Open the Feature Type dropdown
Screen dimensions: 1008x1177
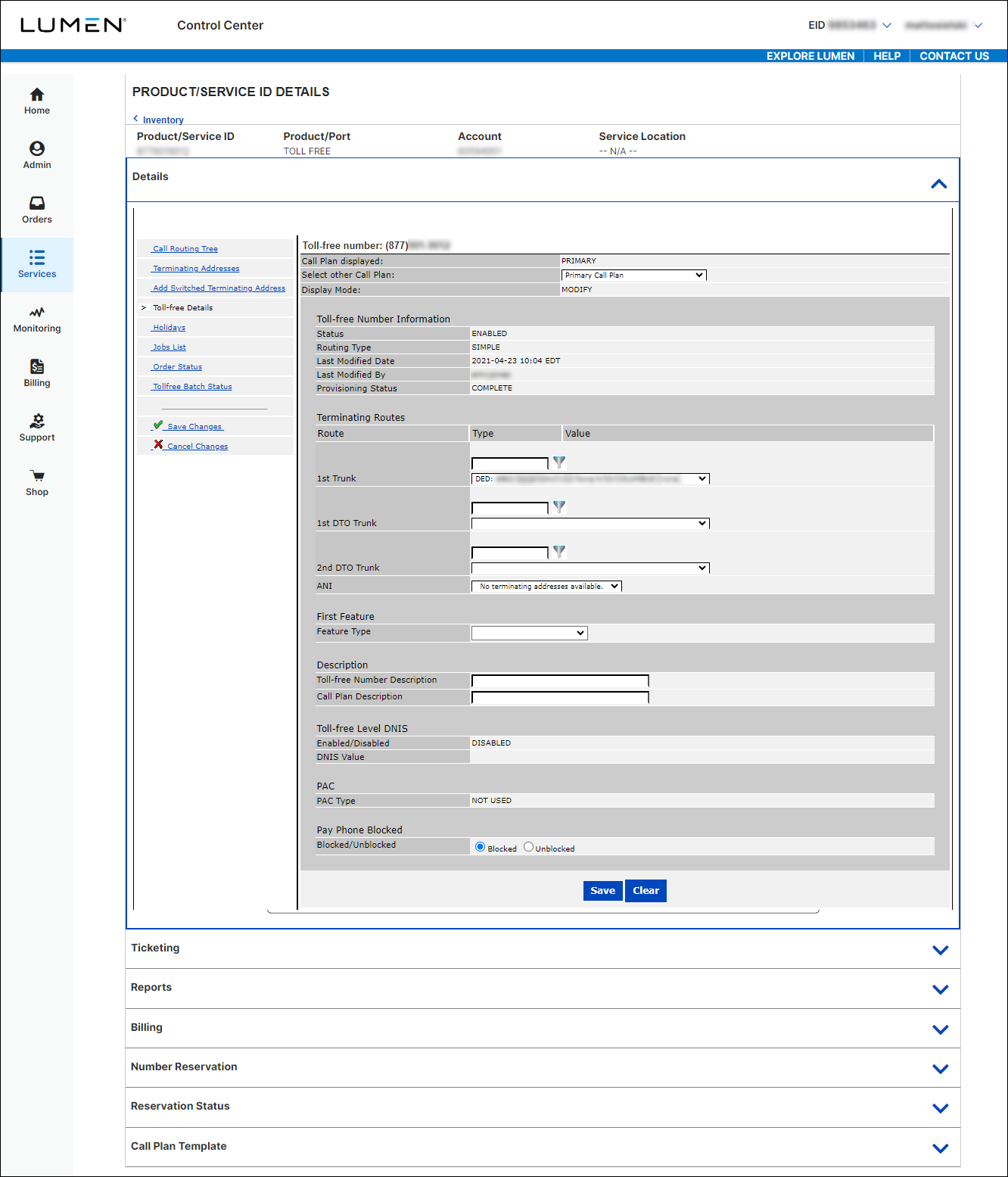(529, 634)
